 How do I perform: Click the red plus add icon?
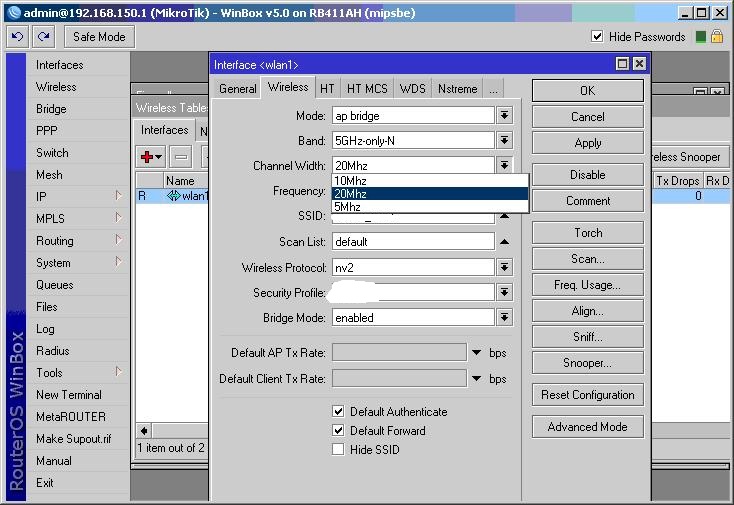pos(151,157)
